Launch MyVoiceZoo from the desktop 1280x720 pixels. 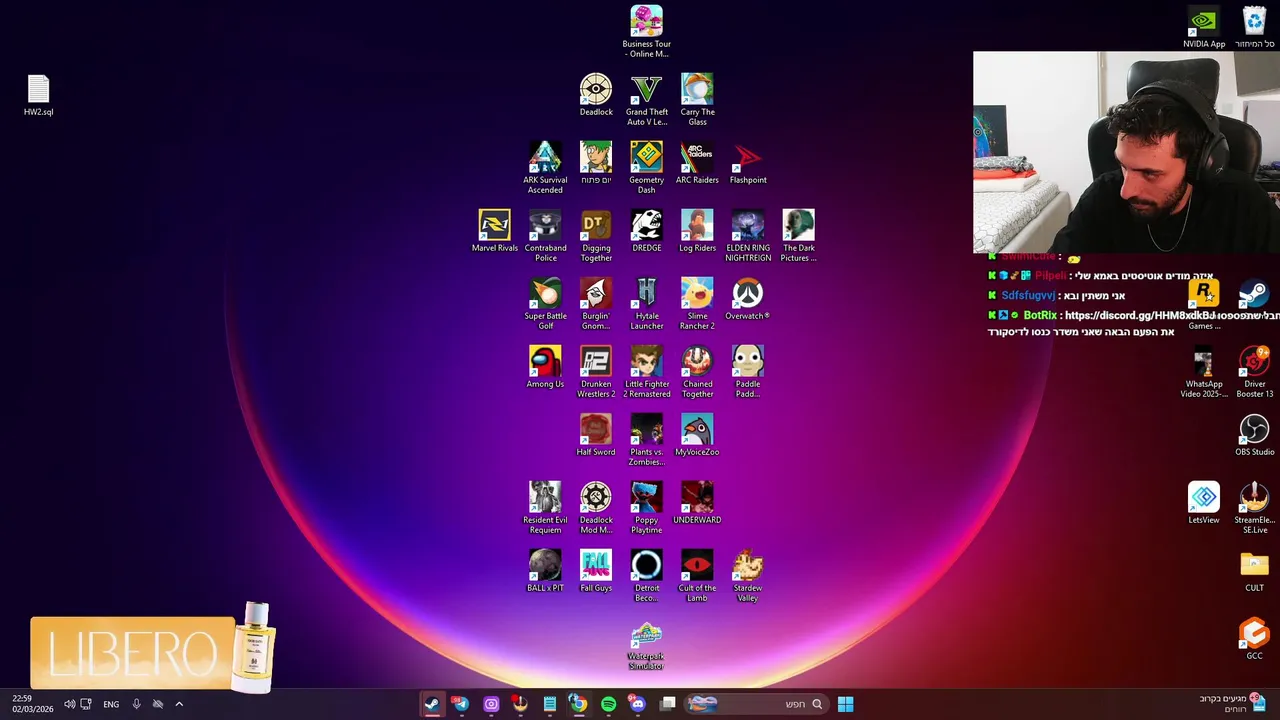697,435
